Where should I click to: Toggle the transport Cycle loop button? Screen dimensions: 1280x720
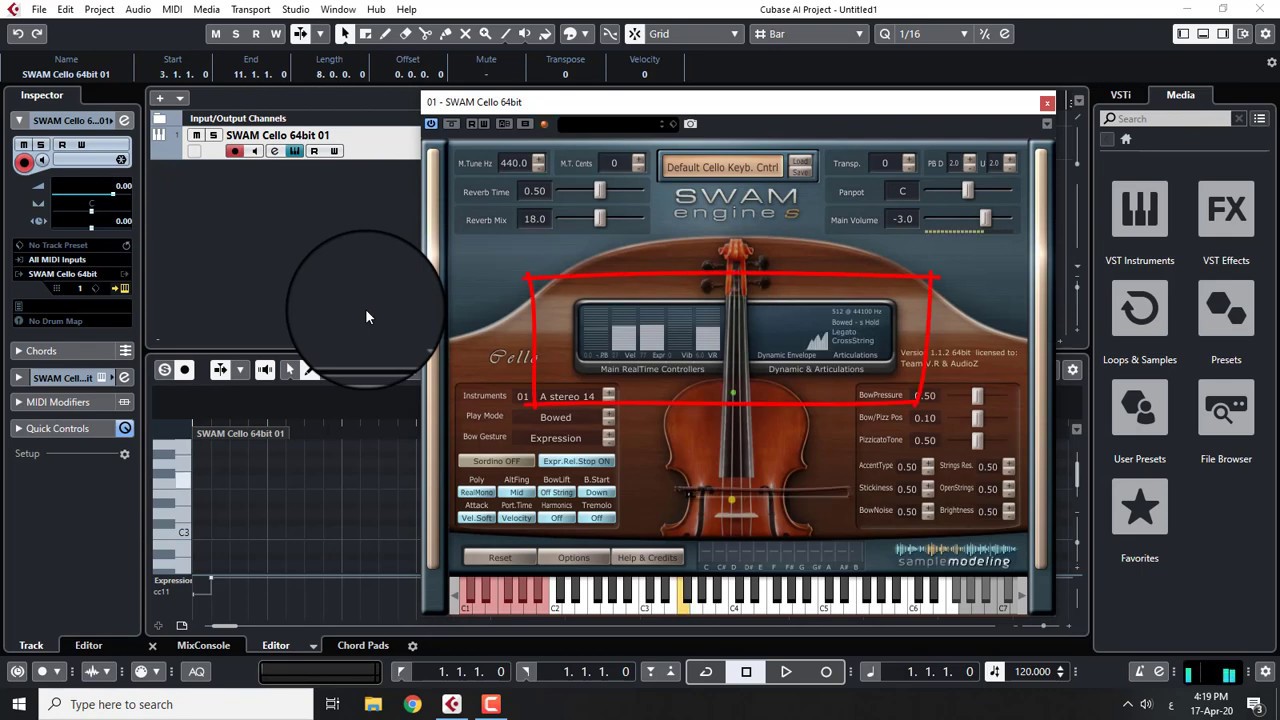point(706,672)
